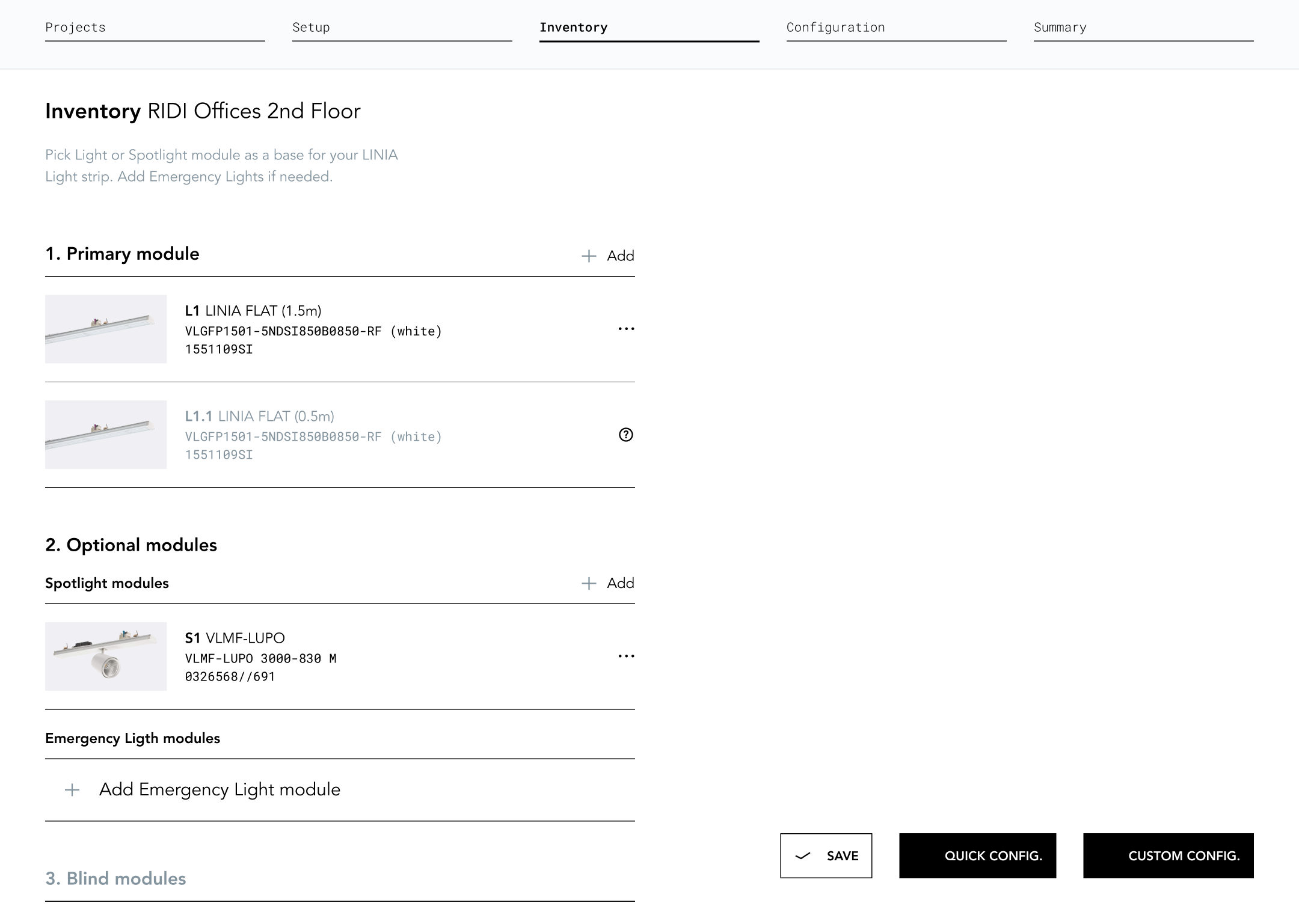
Task: Save the inventory
Action: [826, 855]
